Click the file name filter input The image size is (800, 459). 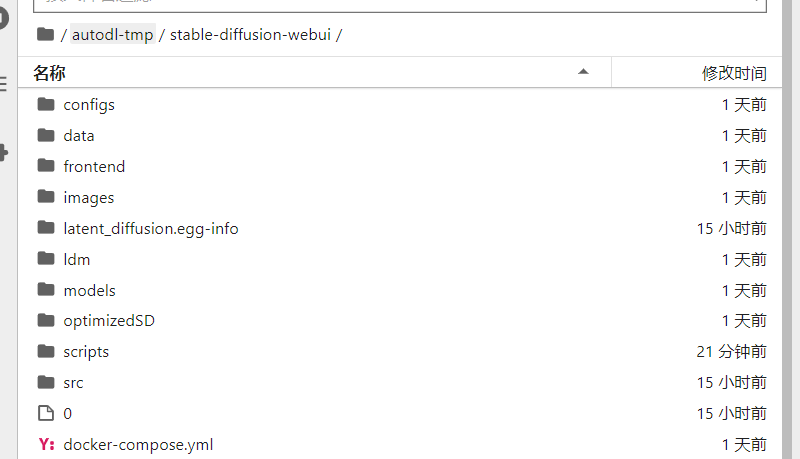click(x=390, y=3)
